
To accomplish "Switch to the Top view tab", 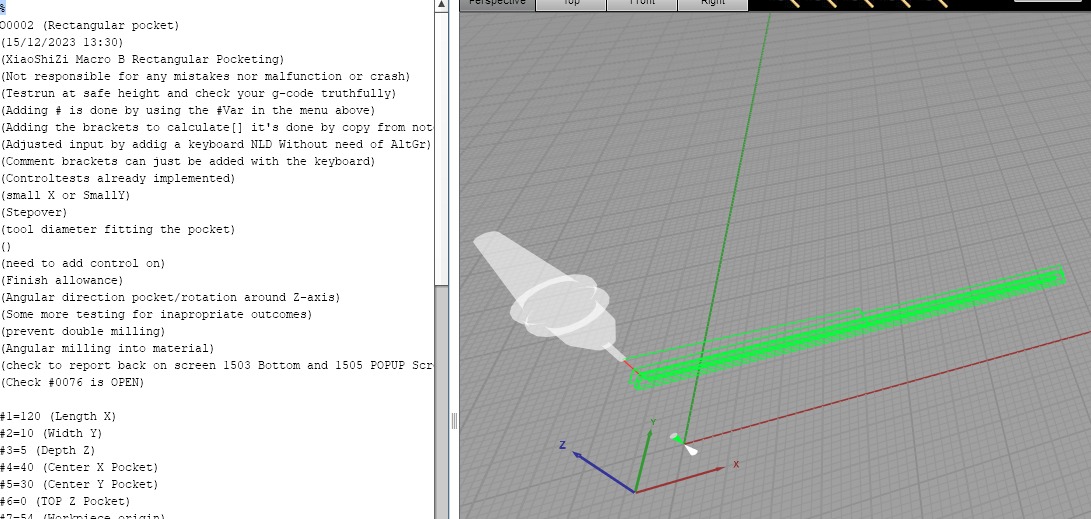I will coord(571,3).
